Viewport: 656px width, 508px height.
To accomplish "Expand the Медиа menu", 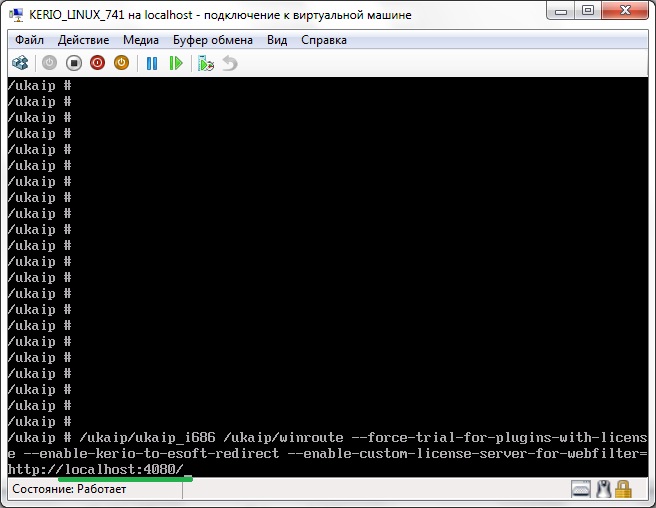I will coord(141,40).
